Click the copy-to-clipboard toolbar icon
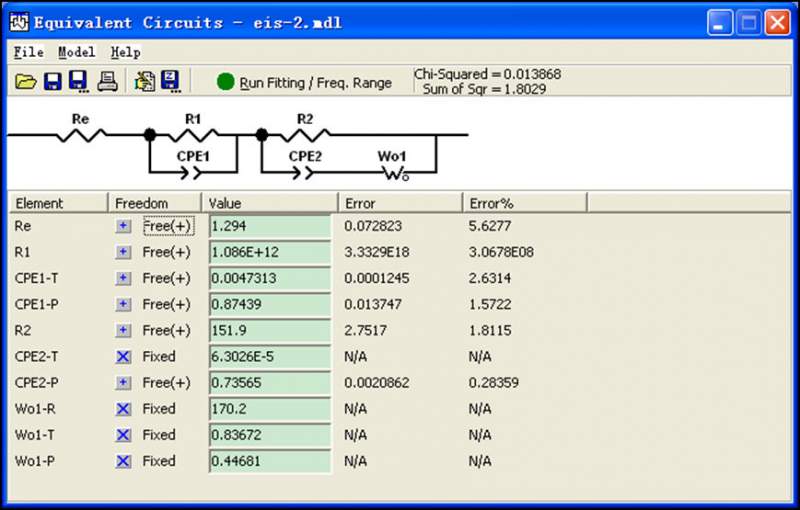800x510 pixels. [145, 82]
